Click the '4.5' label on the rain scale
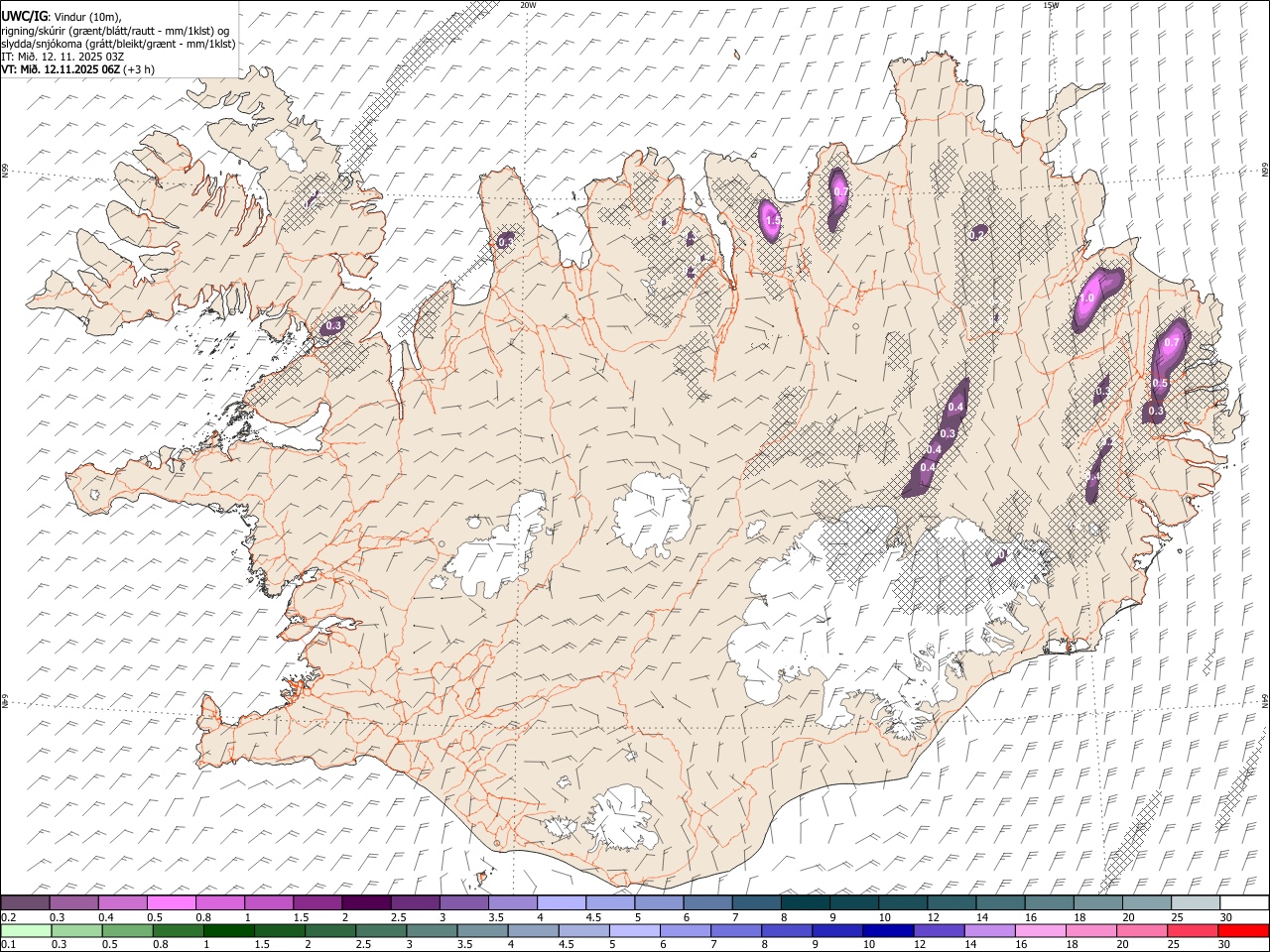Viewport: 1270px width, 952px height. [565, 945]
